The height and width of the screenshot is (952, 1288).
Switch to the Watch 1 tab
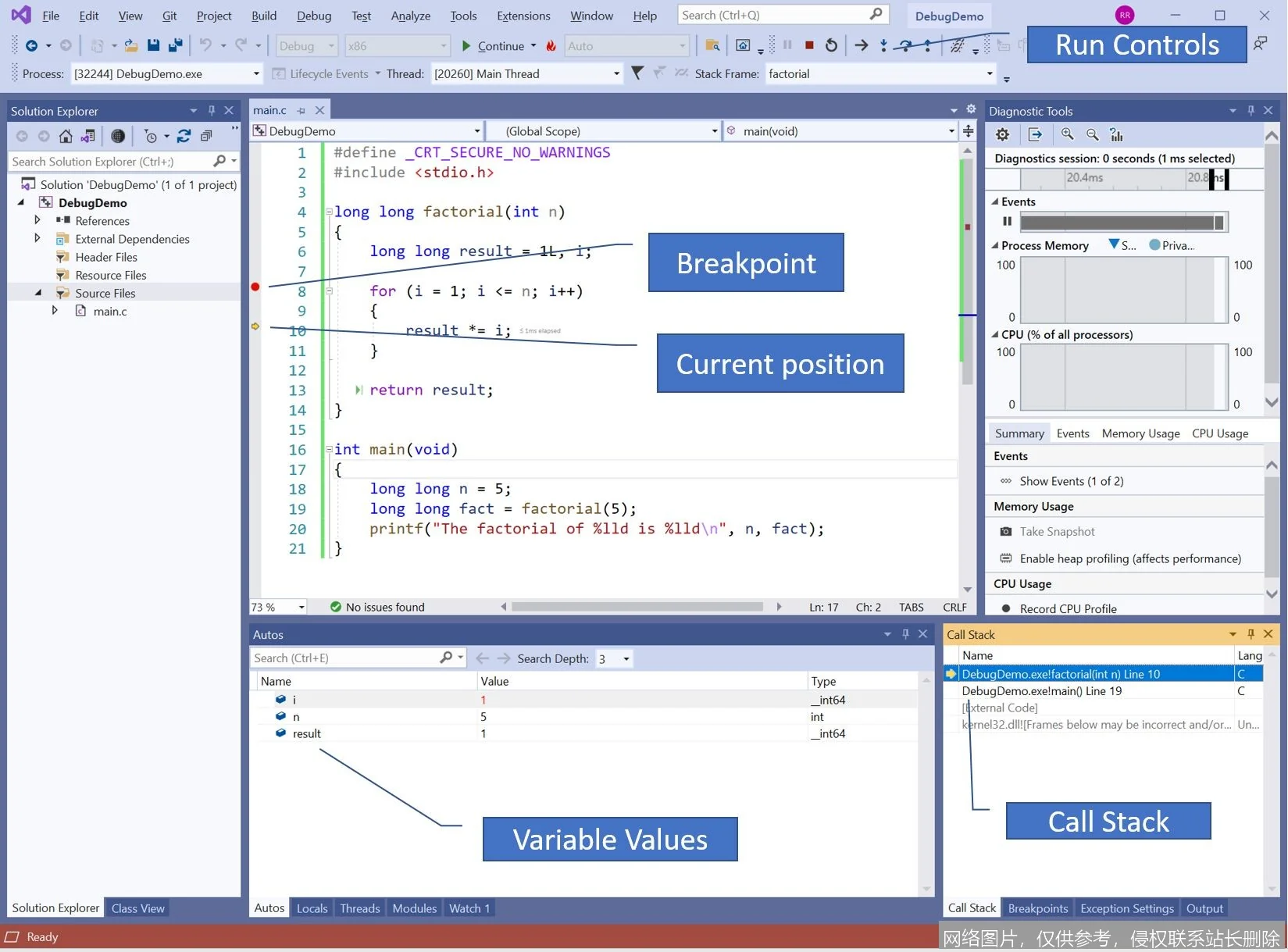click(469, 908)
